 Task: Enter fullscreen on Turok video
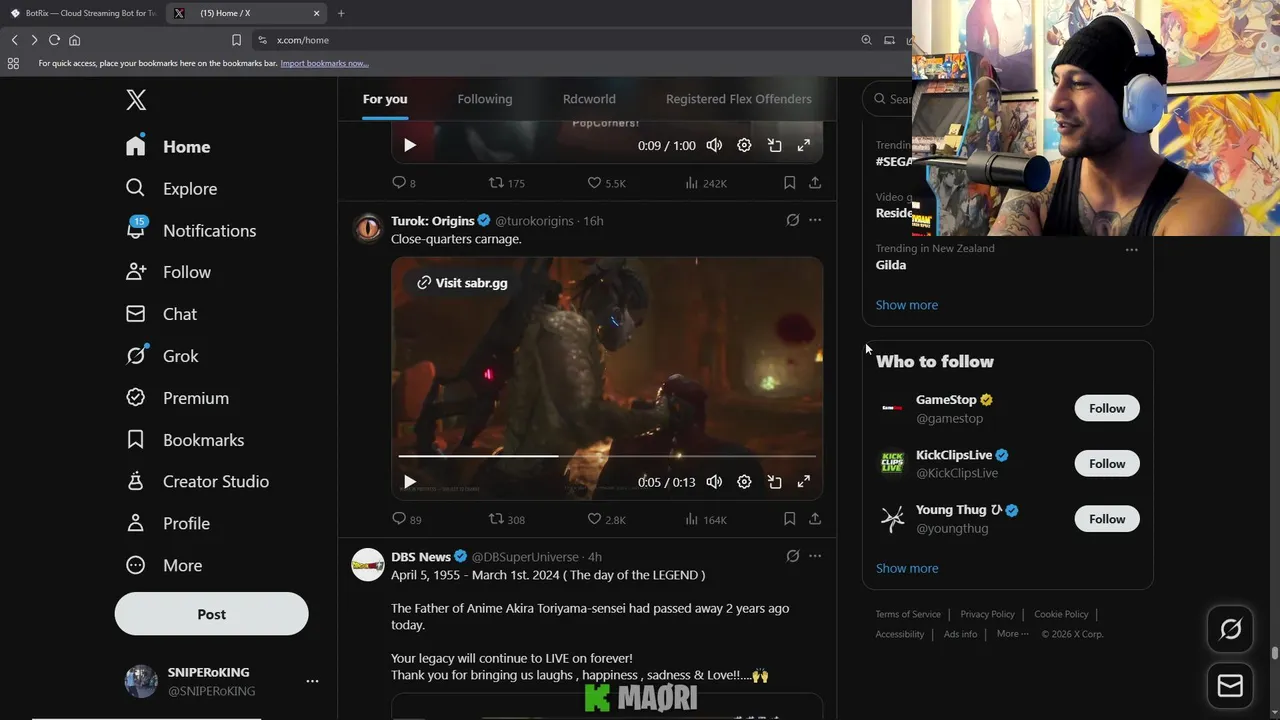pos(803,482)
